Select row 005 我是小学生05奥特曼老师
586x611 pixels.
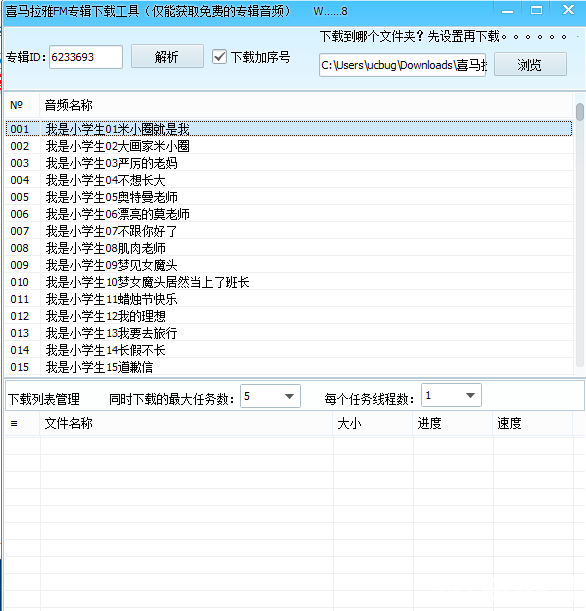point(289,197)
